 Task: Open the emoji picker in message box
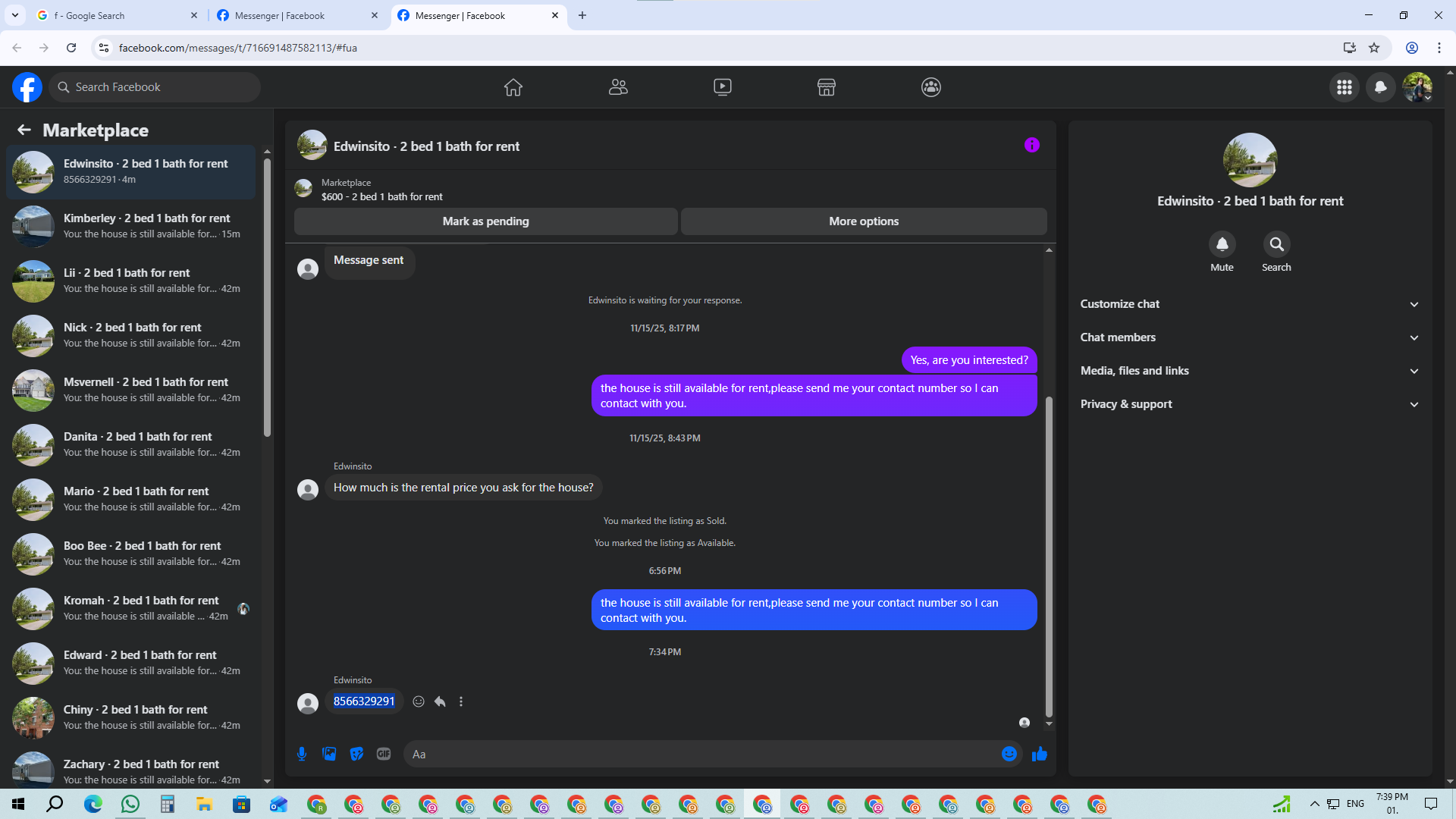pos(1009,754)
